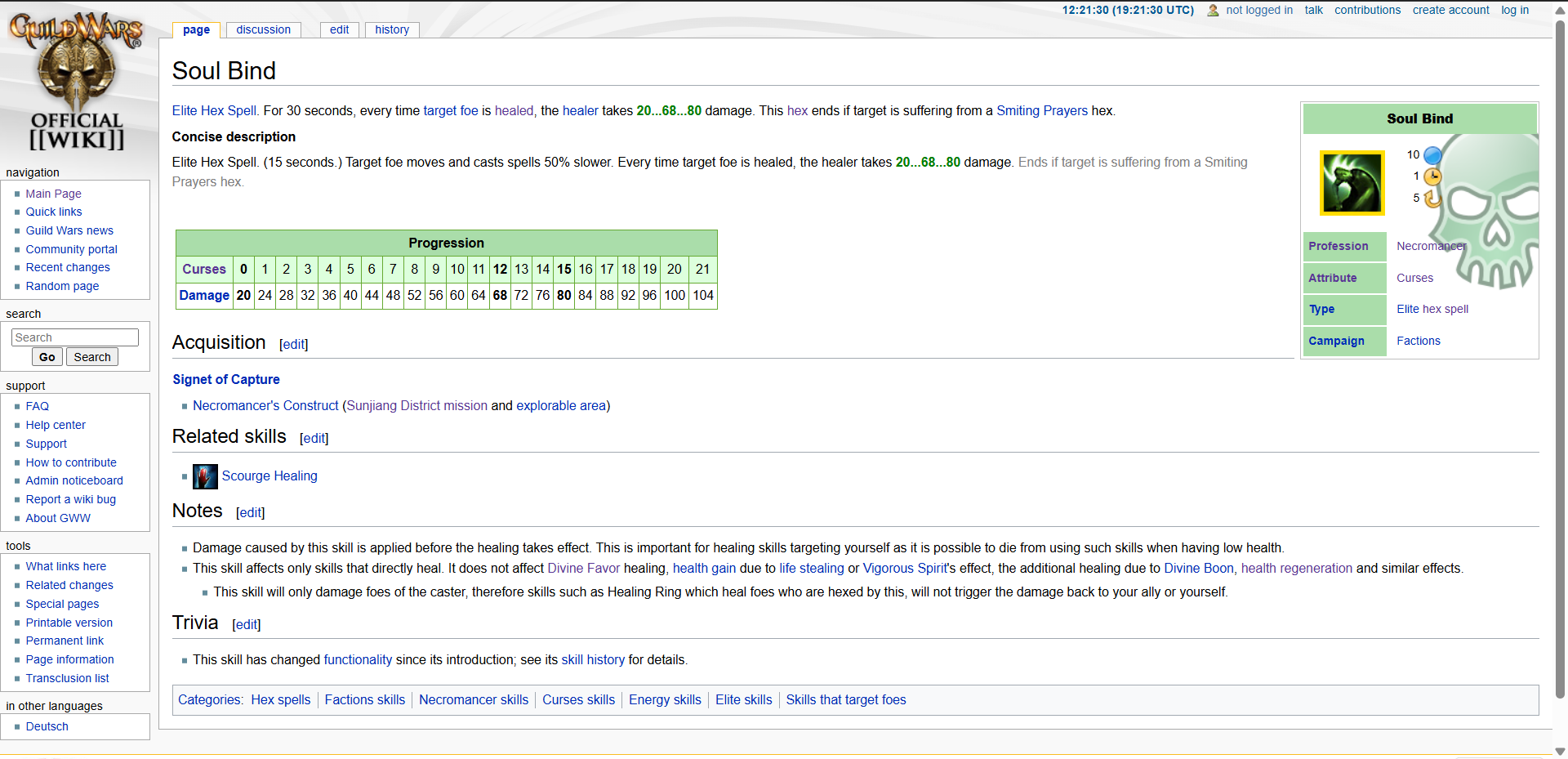Click the log in link
The width and height of the screenshot is (1568, 759).
pos(1515,10)
